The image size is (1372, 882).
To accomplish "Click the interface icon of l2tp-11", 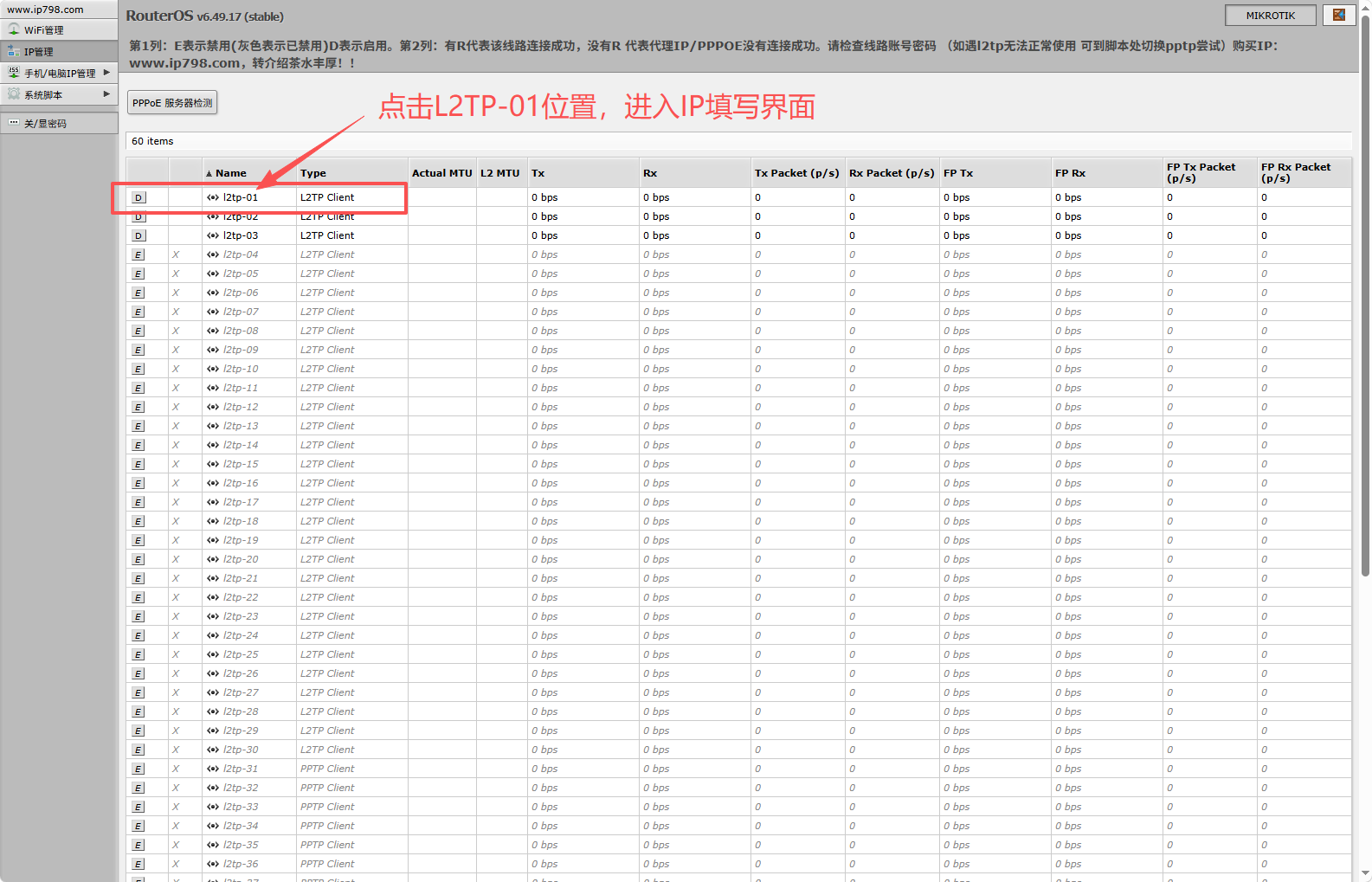I will [213, 388].
